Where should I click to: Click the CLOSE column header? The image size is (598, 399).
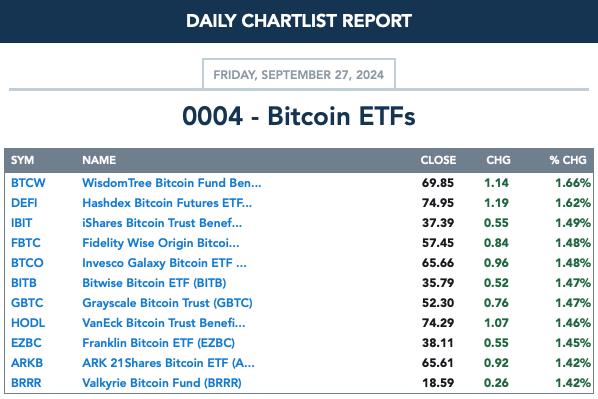coord(438,160)
